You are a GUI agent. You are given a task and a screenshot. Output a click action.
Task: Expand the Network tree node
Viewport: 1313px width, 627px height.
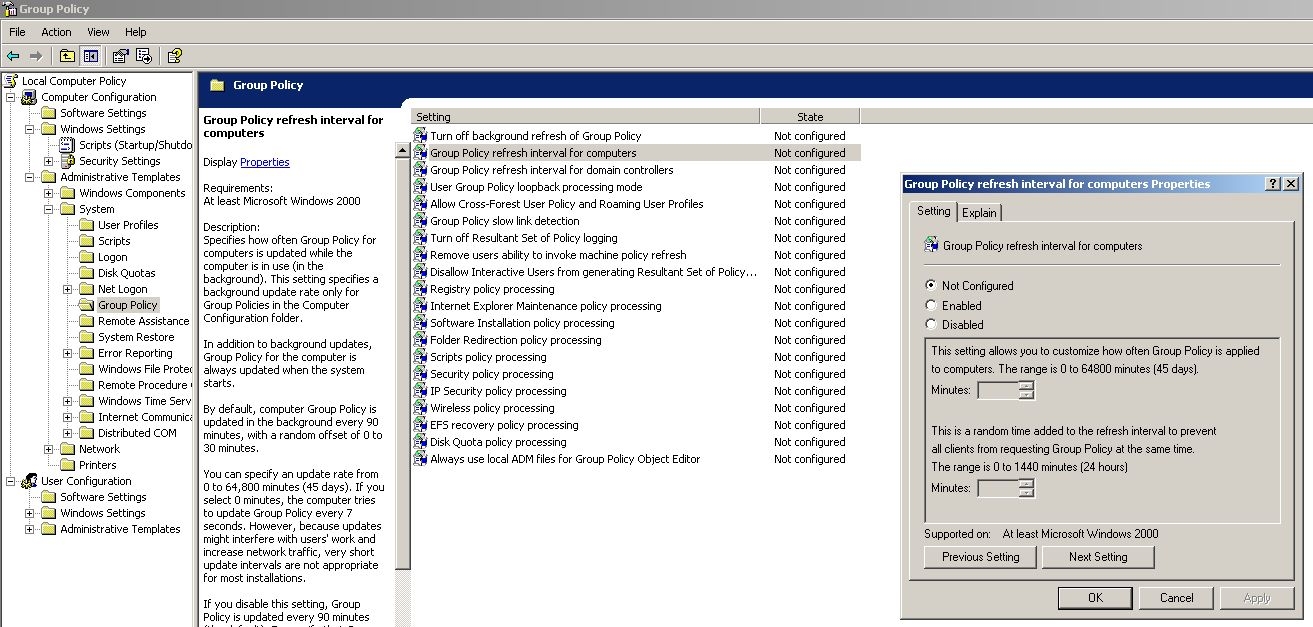click(49, 449)
